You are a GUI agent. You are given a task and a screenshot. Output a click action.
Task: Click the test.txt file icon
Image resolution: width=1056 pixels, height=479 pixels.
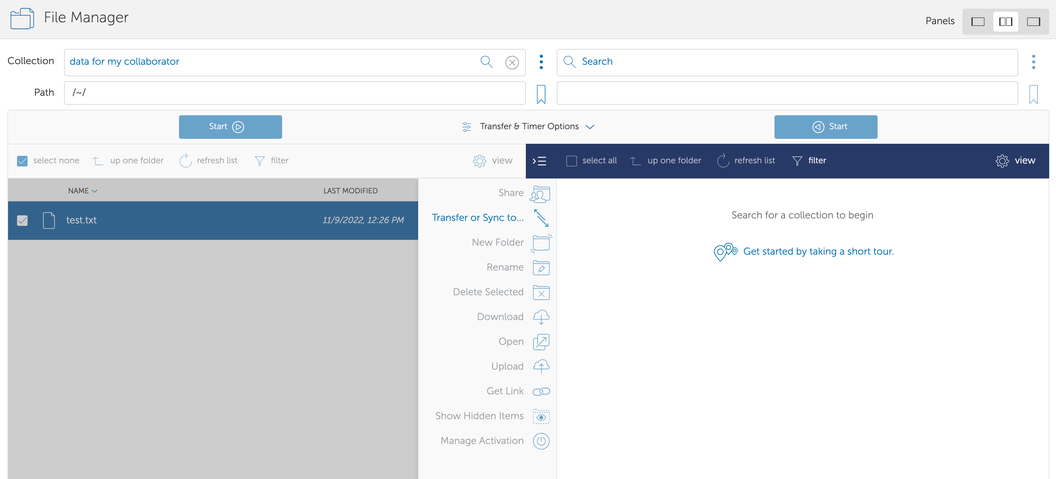click(x=48, y=220)
